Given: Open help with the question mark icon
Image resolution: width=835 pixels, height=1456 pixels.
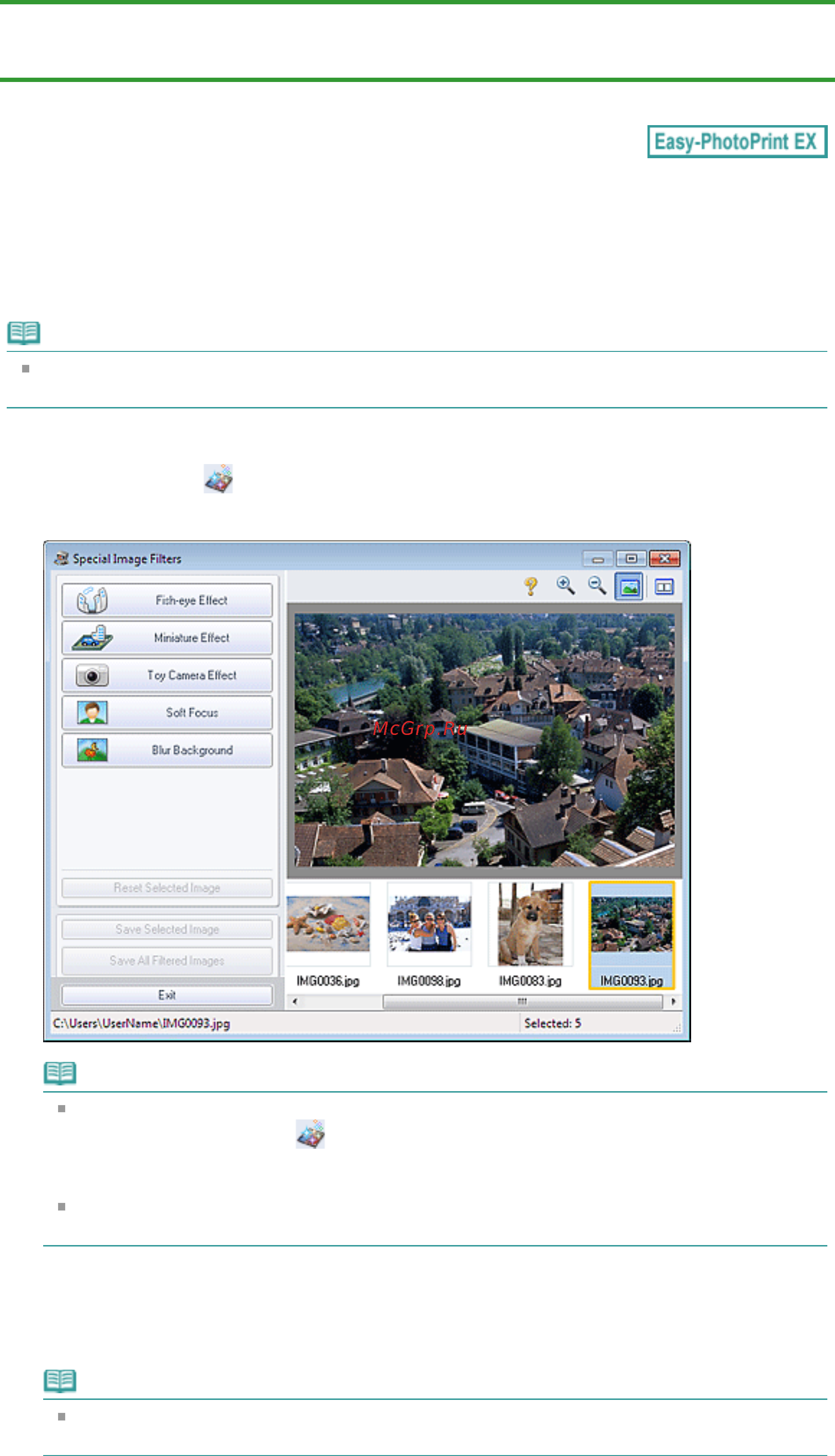Looking at the screenshot, I should pos(531,586).
